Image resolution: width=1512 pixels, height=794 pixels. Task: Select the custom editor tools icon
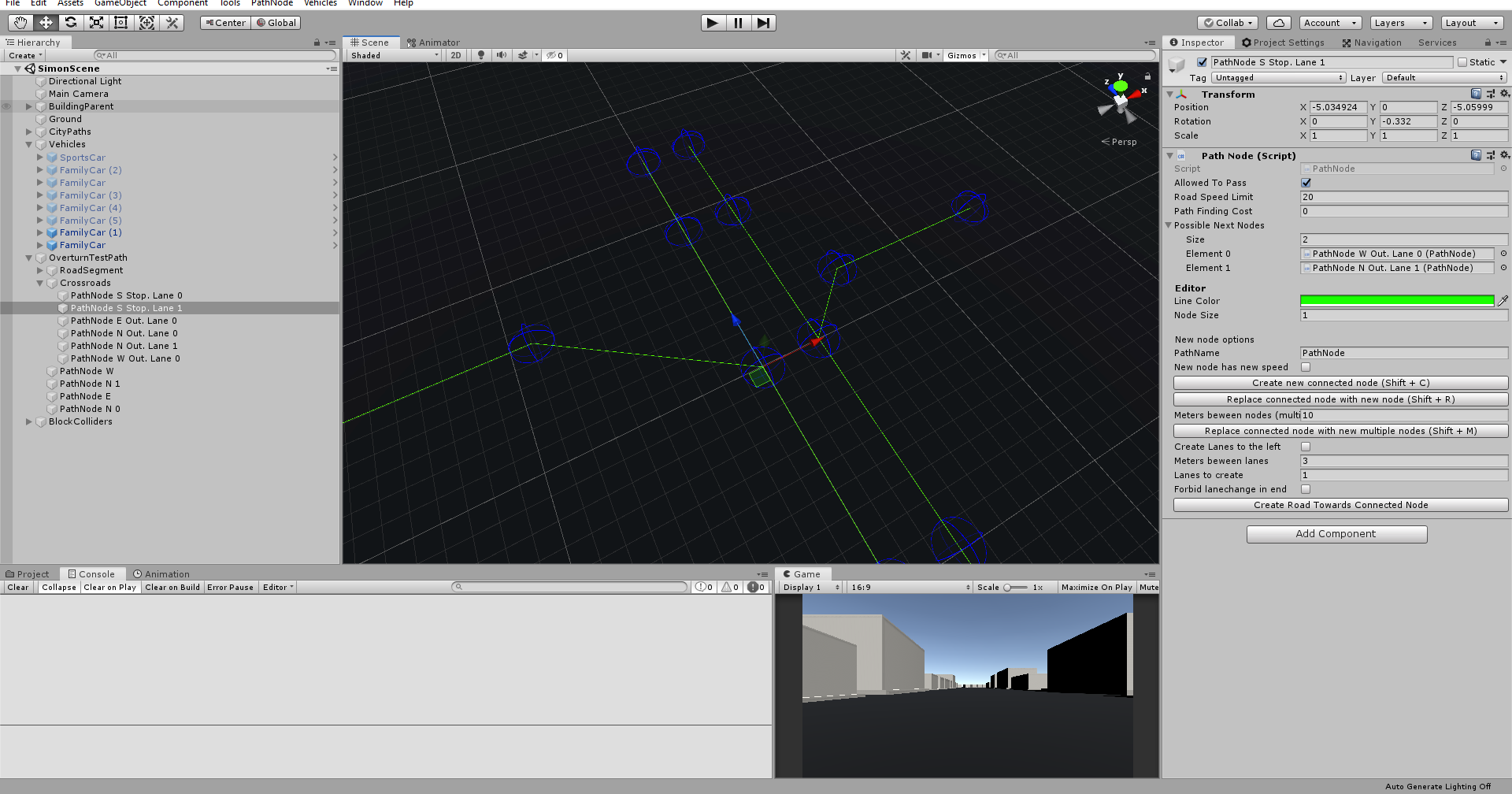tap(172, 23)
